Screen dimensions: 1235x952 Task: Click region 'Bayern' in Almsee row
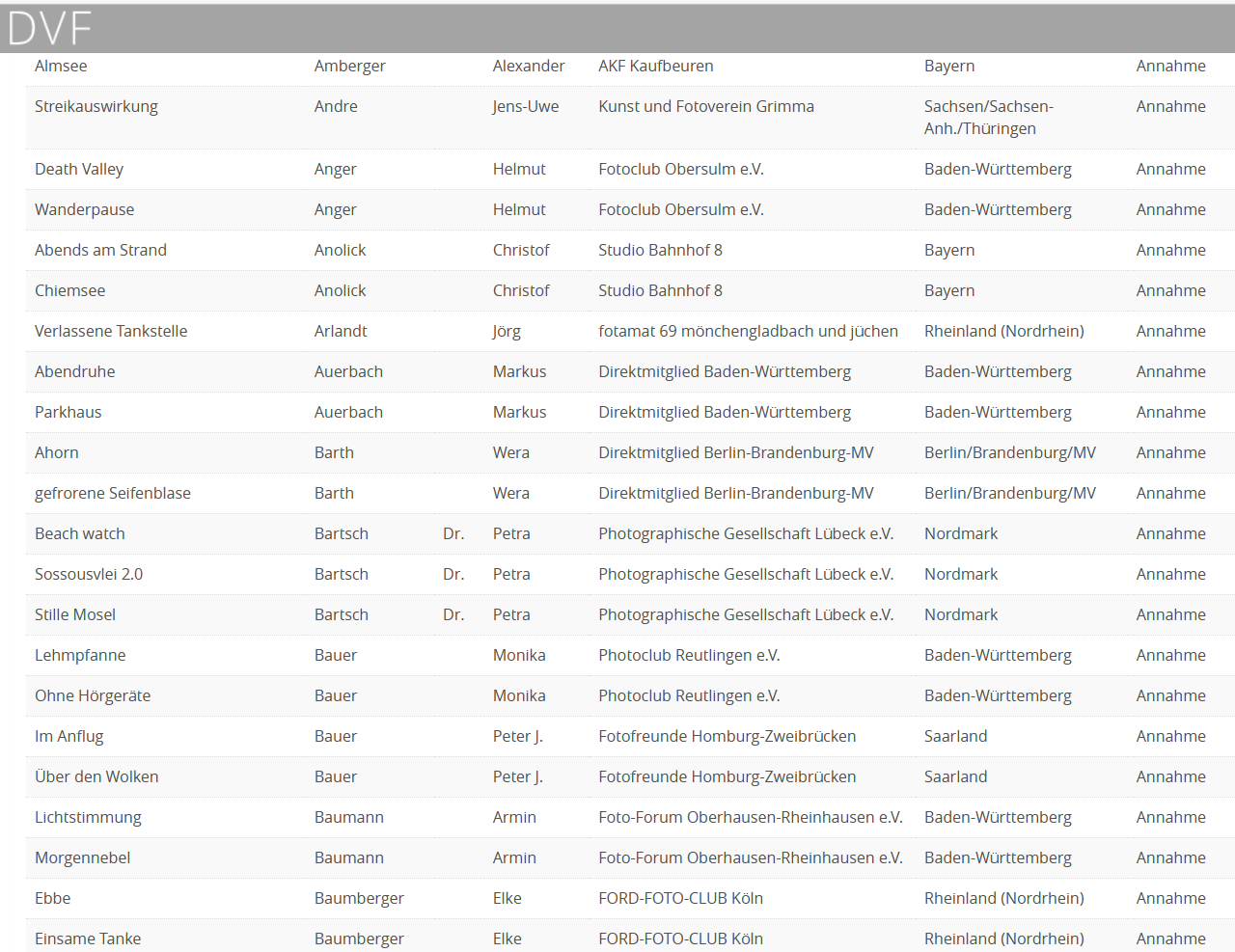[949, 66]
